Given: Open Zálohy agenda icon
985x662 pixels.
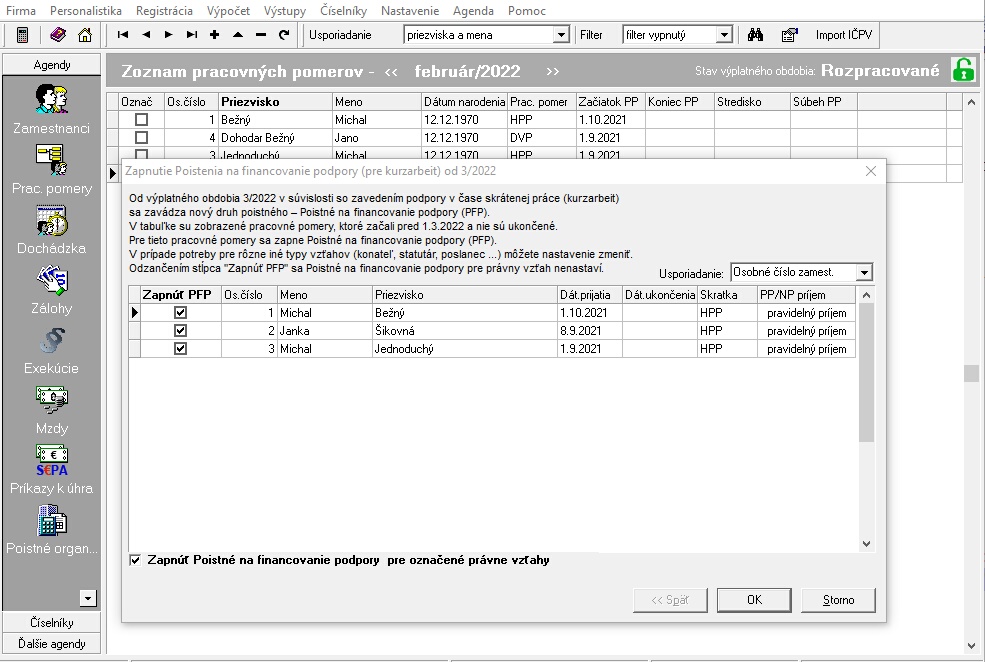Looking at the screenshot, I should [x=52, y=280].
